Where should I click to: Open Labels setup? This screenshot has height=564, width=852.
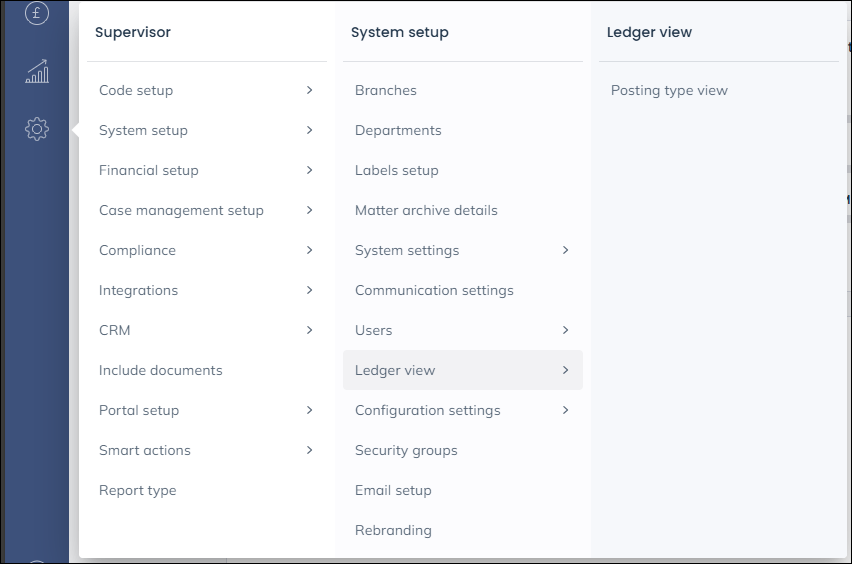397,170
